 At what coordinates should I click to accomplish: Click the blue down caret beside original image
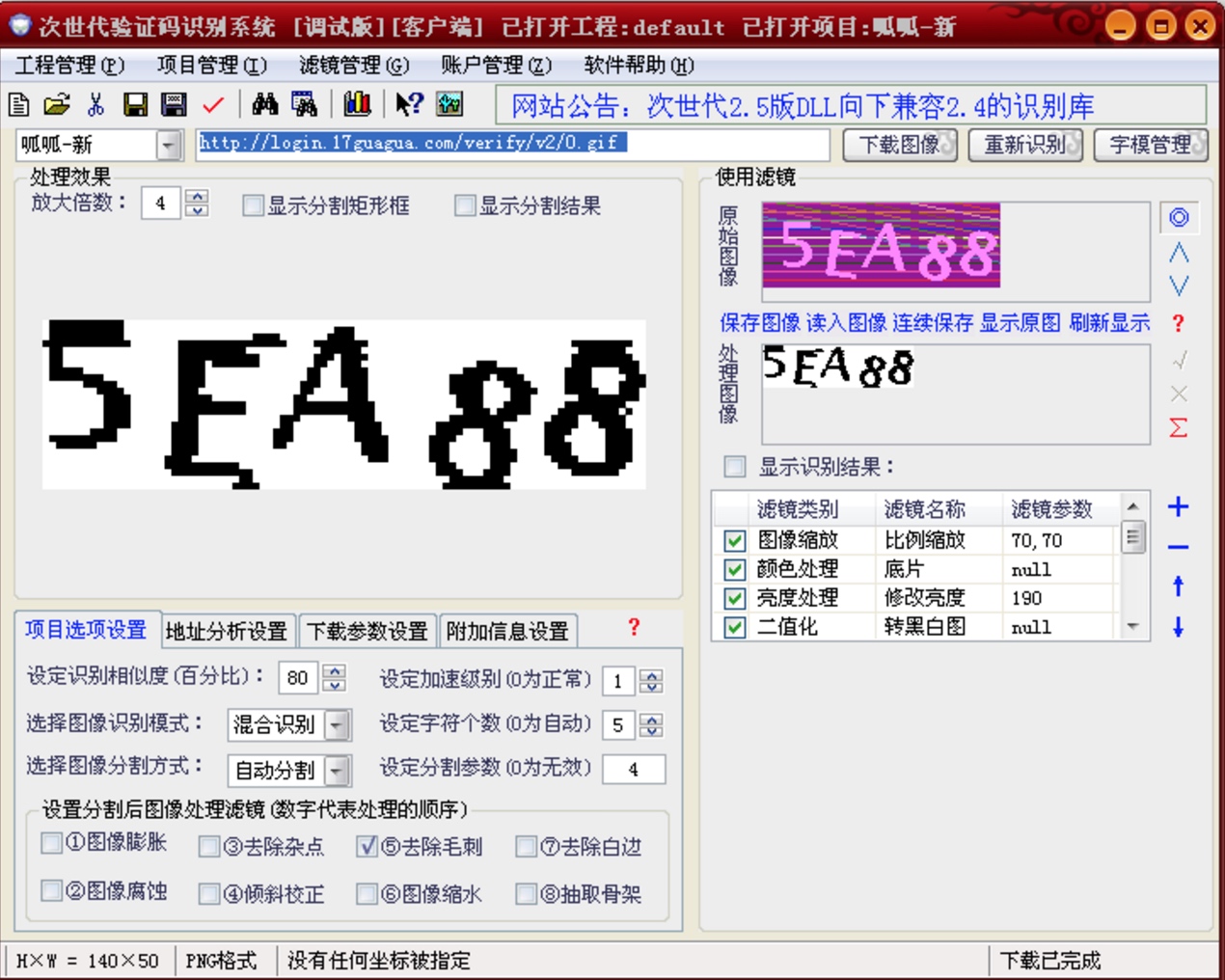(1179, 286)
